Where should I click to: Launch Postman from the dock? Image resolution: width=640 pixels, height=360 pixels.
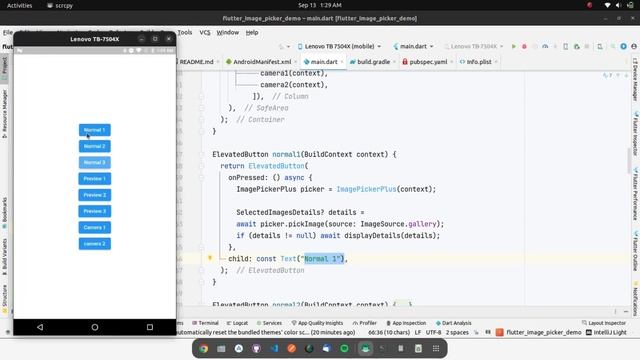(x=291, y=349)
